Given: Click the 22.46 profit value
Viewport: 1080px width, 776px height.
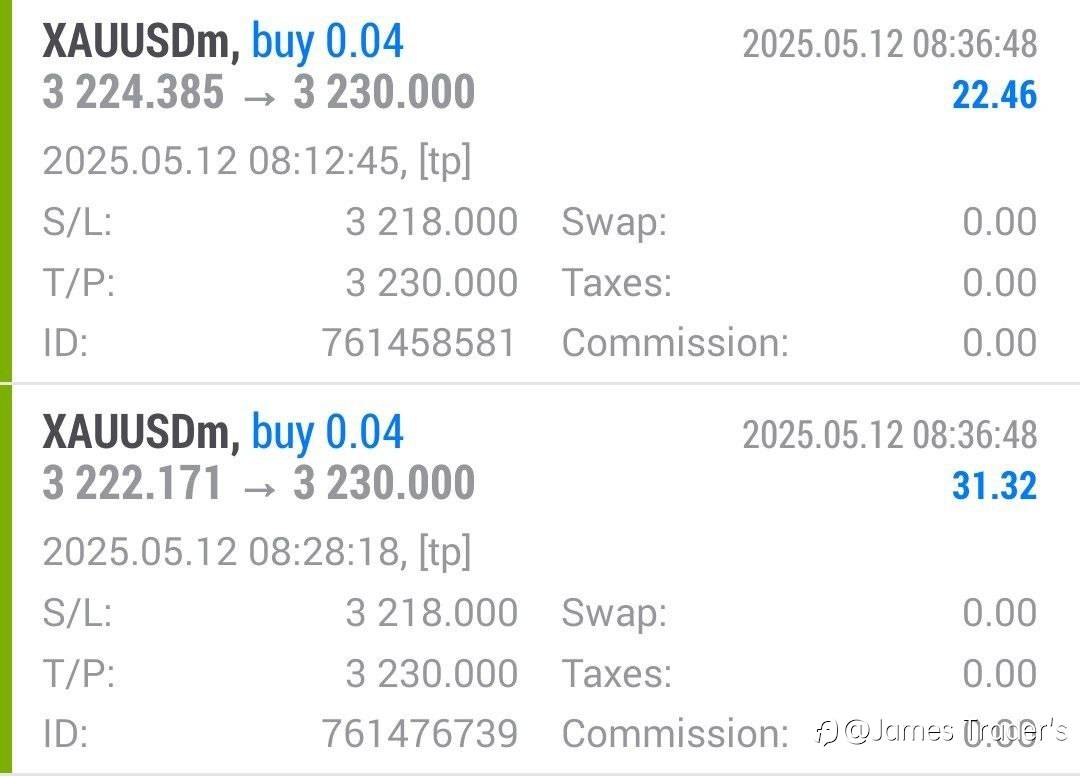Looking at the screenshot, I should pos(994,96).
